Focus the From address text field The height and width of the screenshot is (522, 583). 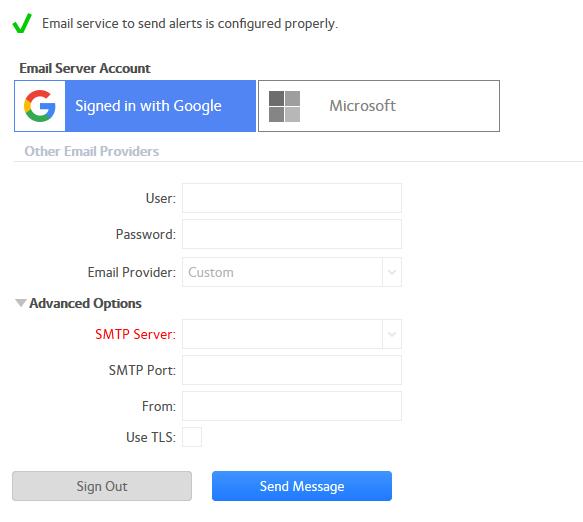[x=292, y=406]
